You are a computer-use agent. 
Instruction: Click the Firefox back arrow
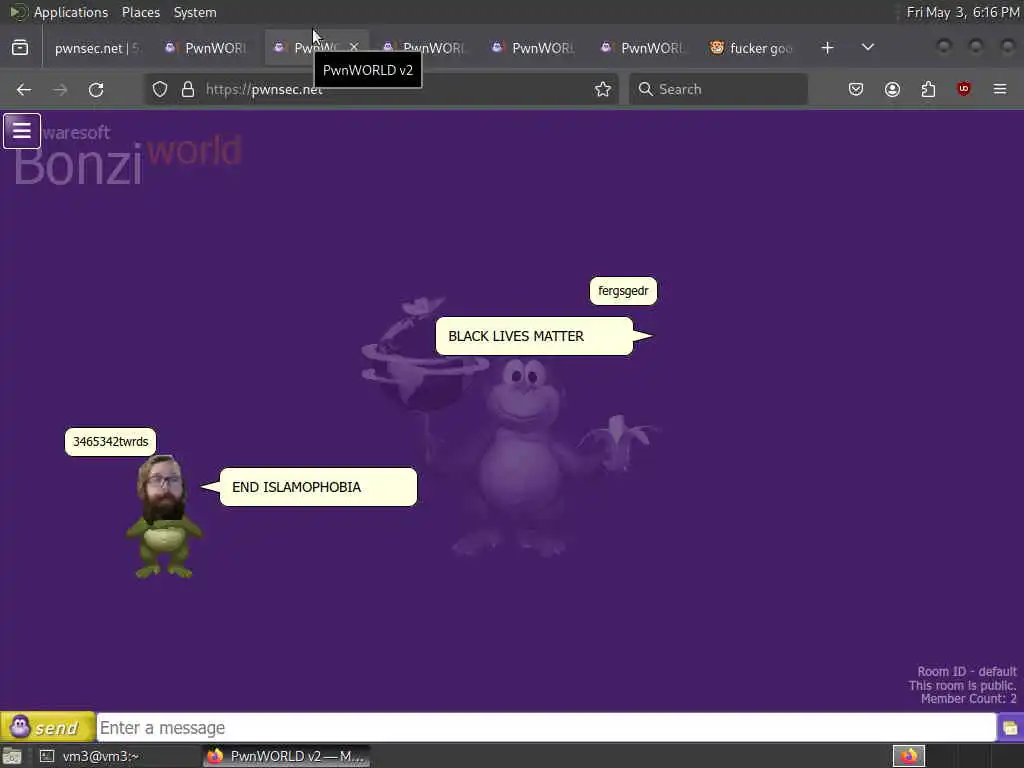24,89
